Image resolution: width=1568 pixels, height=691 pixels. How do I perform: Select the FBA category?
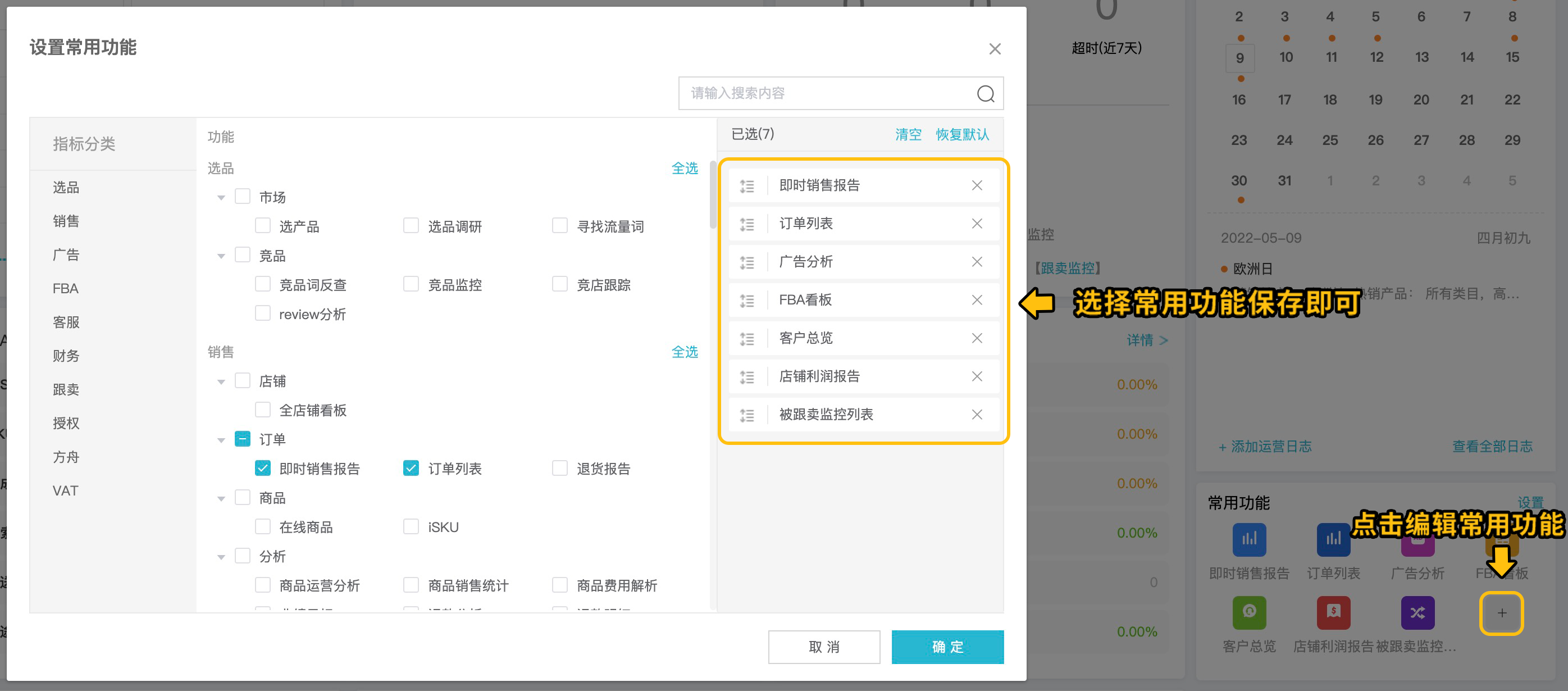tap(65, 289)
